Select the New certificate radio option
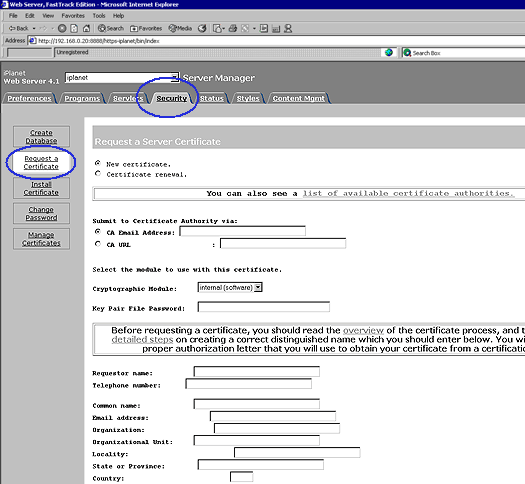Viewport: 525px width, 484px height. tap(98, 163)
